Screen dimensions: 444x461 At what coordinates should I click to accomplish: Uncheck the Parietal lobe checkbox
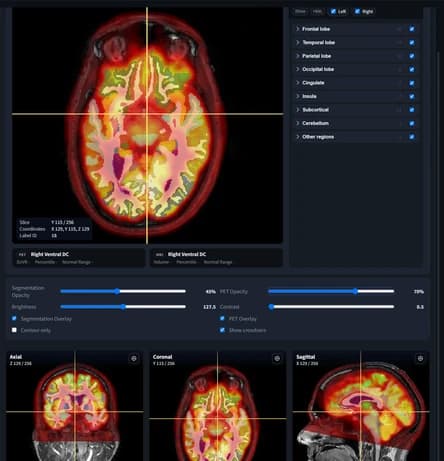pos(412,56)
